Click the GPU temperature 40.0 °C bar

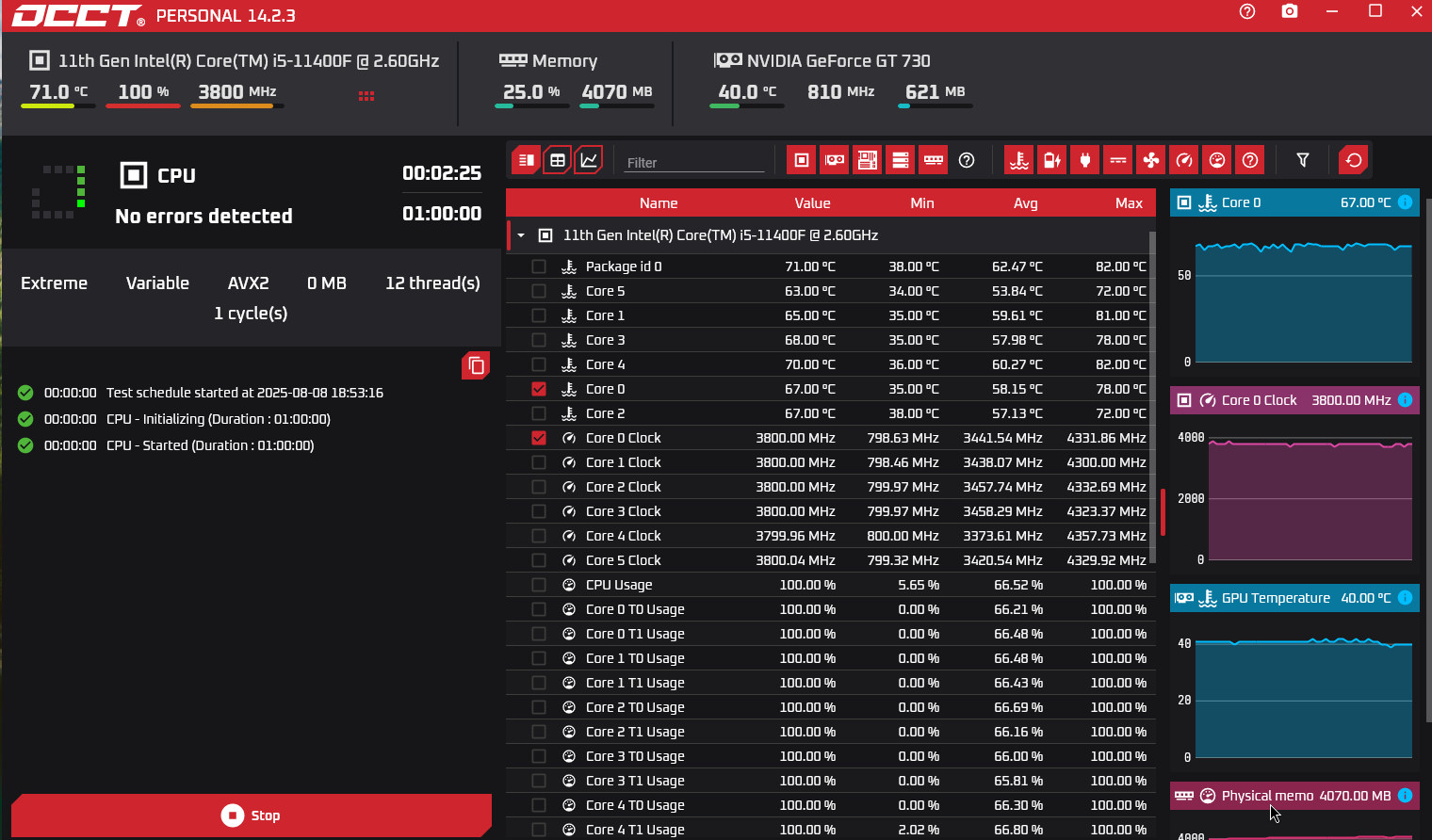[x=747, y=106]
